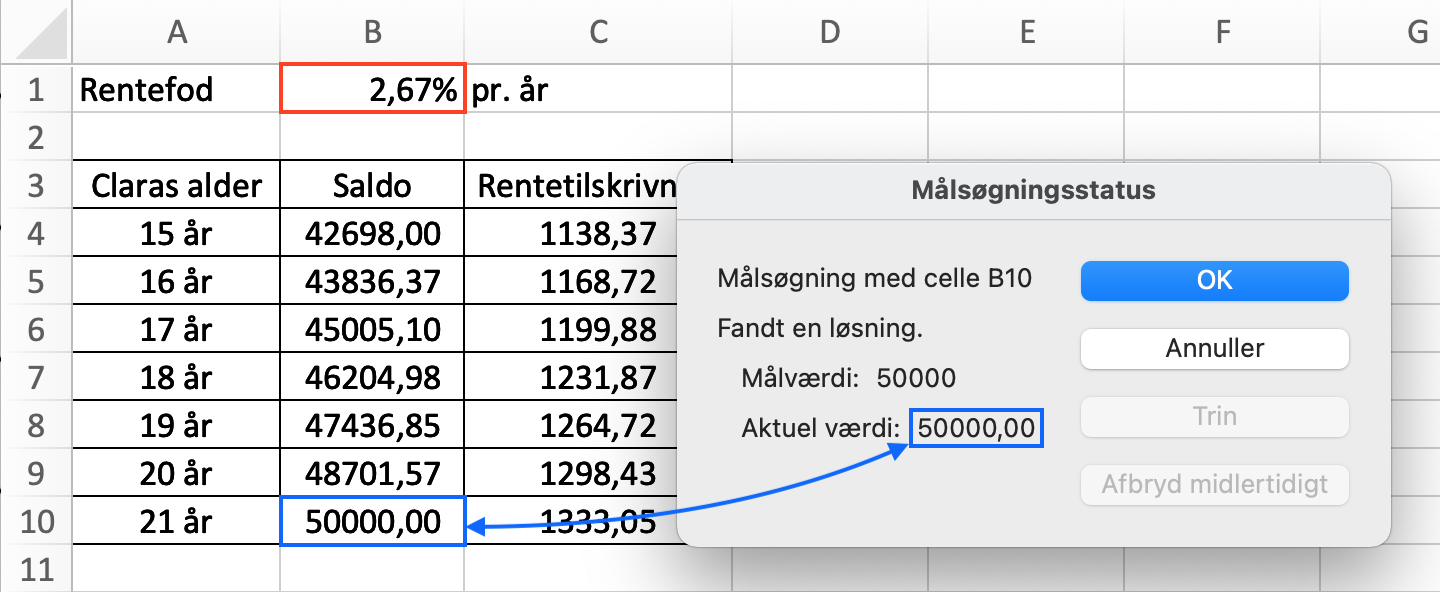
Task: Click the Aktuel værdi 50000,00 field
Action: 976,428
